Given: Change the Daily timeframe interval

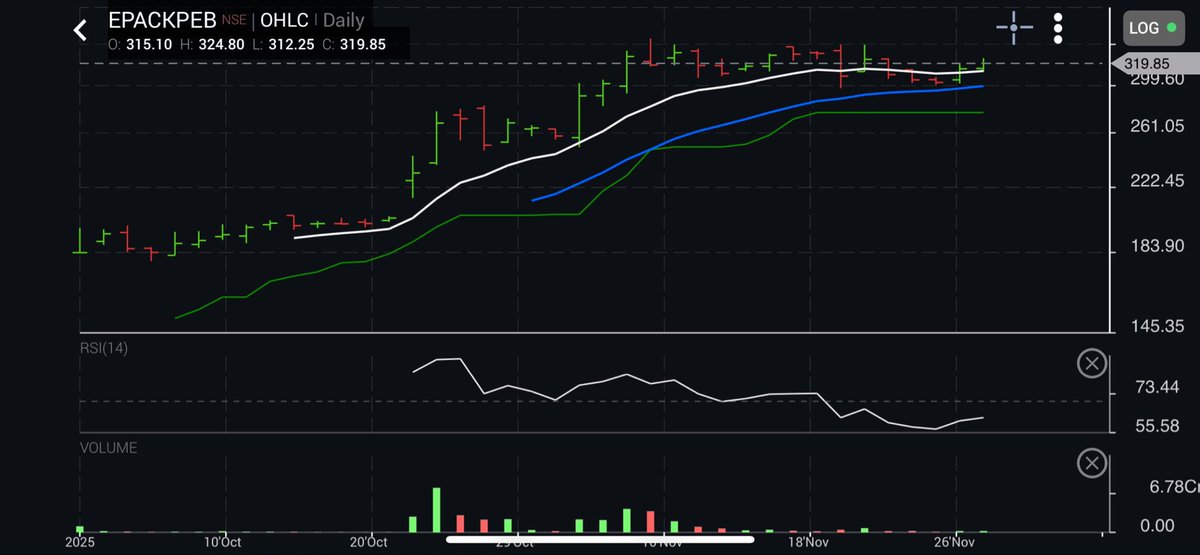Looking at the screenshot, I should coord(344,19).
